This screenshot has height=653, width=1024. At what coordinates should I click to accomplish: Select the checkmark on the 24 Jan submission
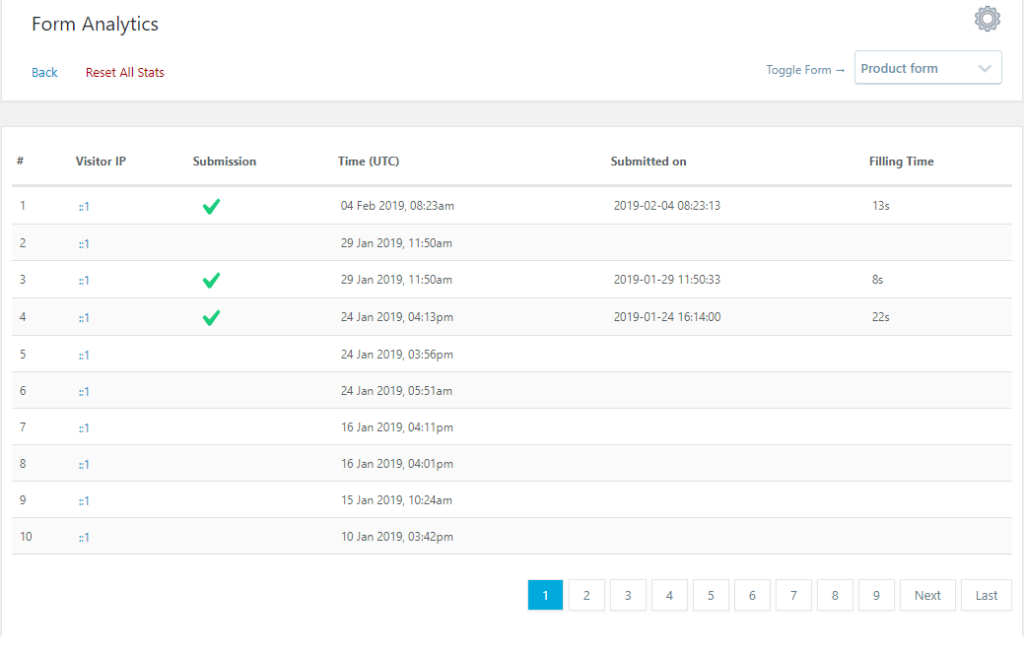pos(210,316)
